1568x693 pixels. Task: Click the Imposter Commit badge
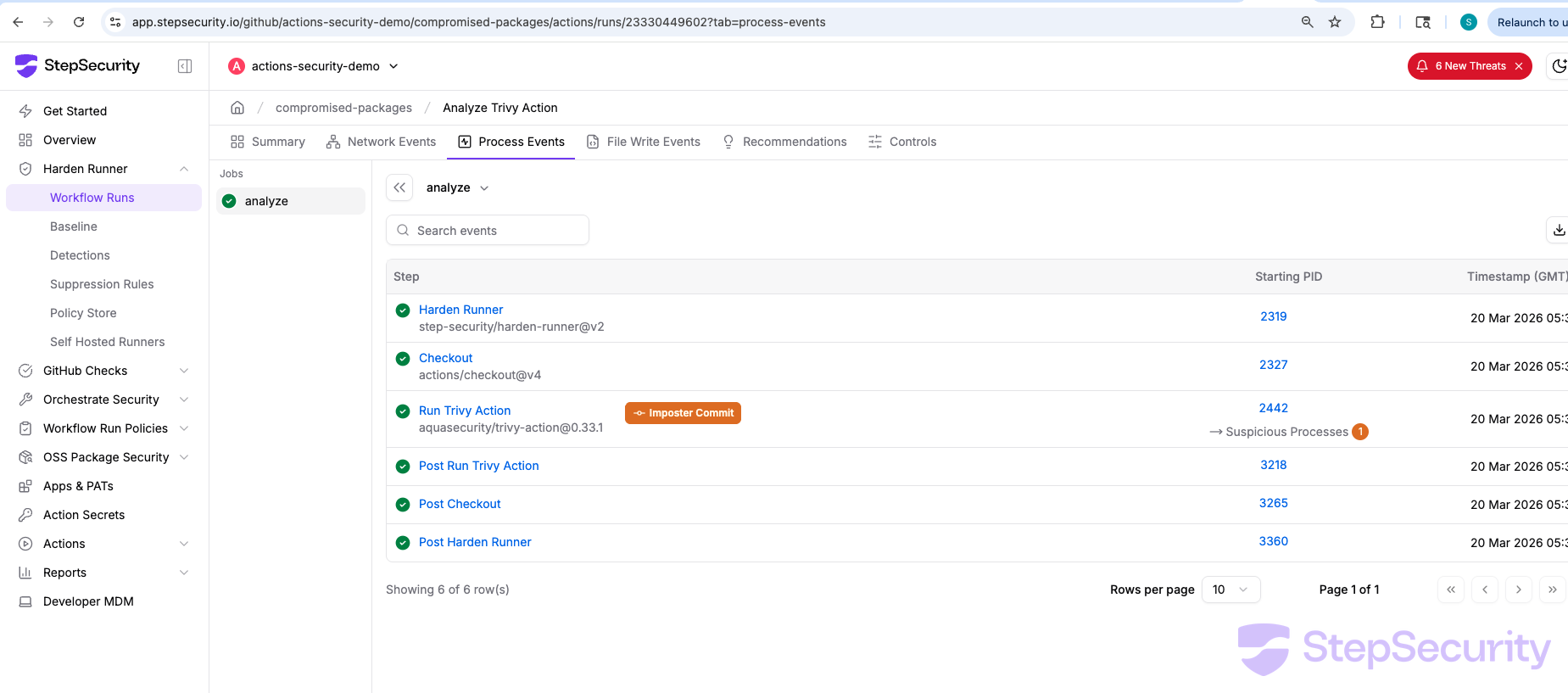point(683,413)
